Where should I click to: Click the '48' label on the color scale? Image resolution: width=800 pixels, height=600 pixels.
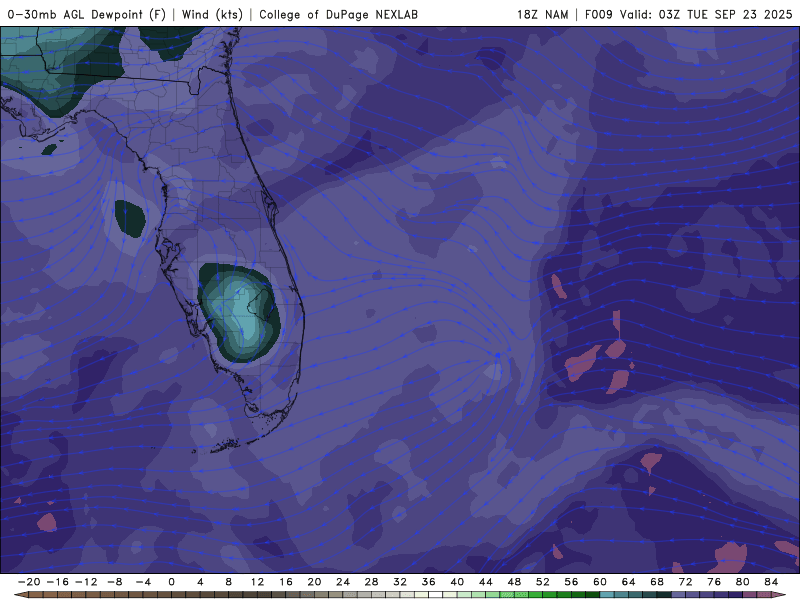click(x=514, y=582)
